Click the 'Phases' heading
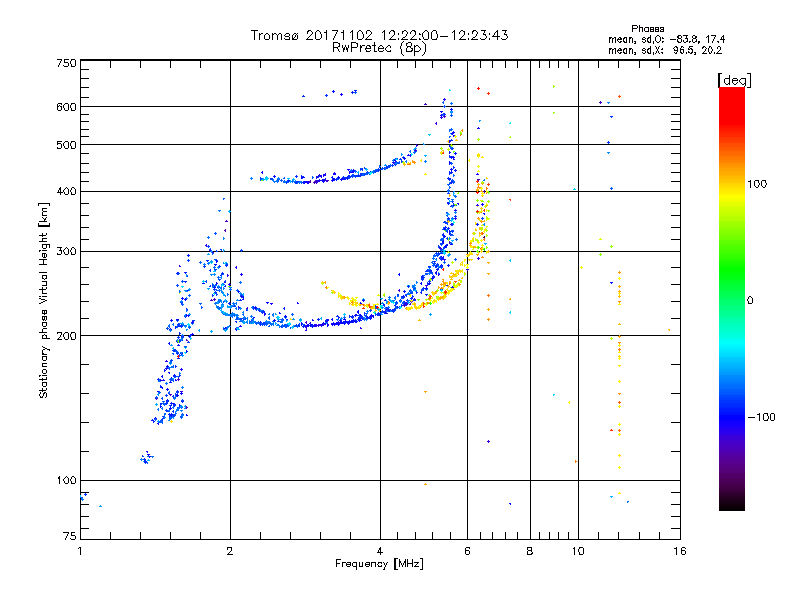 click(647, 29)
